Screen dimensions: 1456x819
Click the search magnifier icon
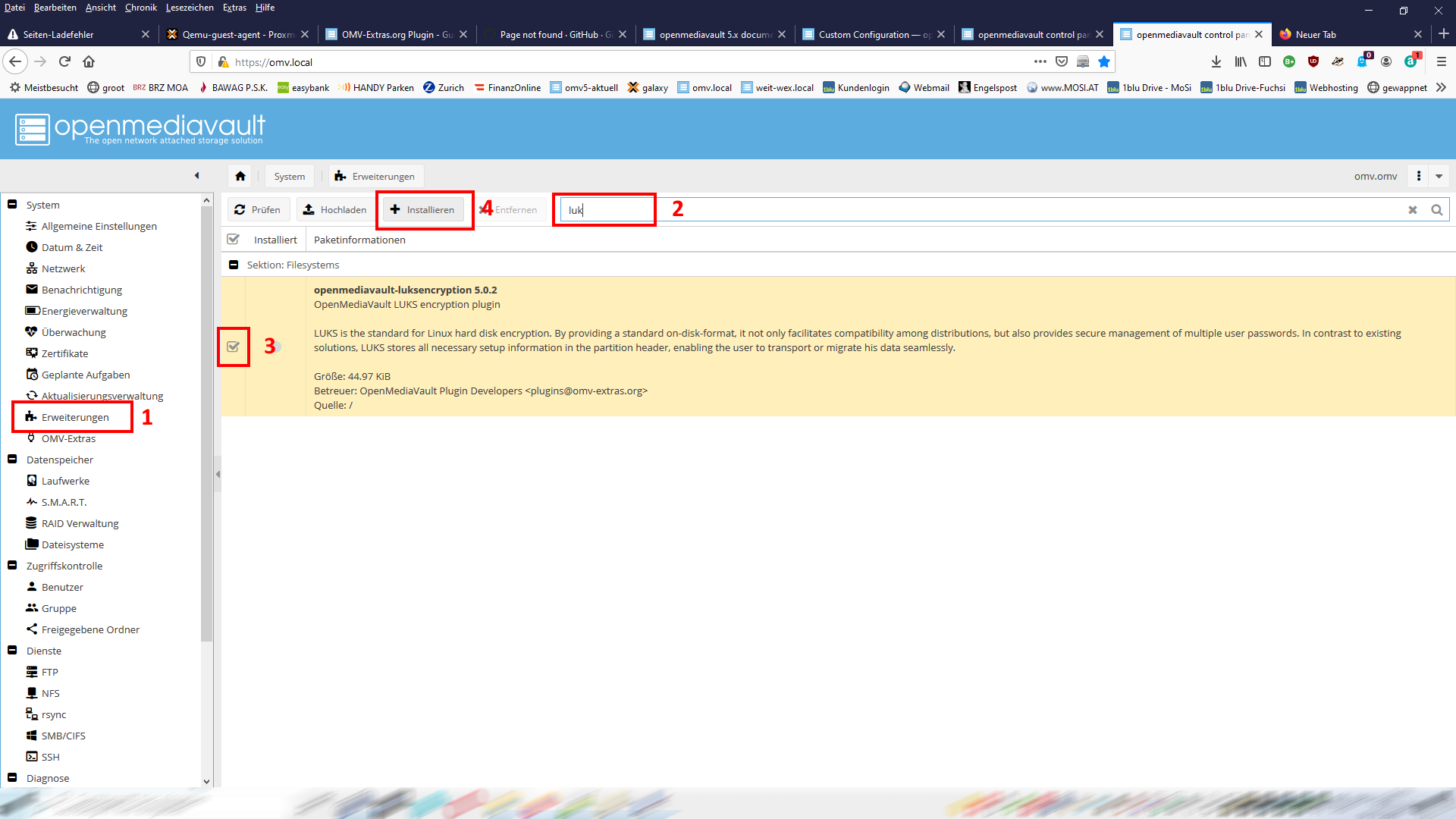point(1437,210)
